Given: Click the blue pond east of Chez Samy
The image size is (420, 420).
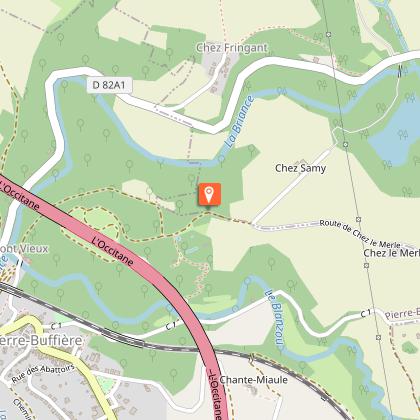Looking at the screenshot, I should pyautogui.click(x=396, y=134).
